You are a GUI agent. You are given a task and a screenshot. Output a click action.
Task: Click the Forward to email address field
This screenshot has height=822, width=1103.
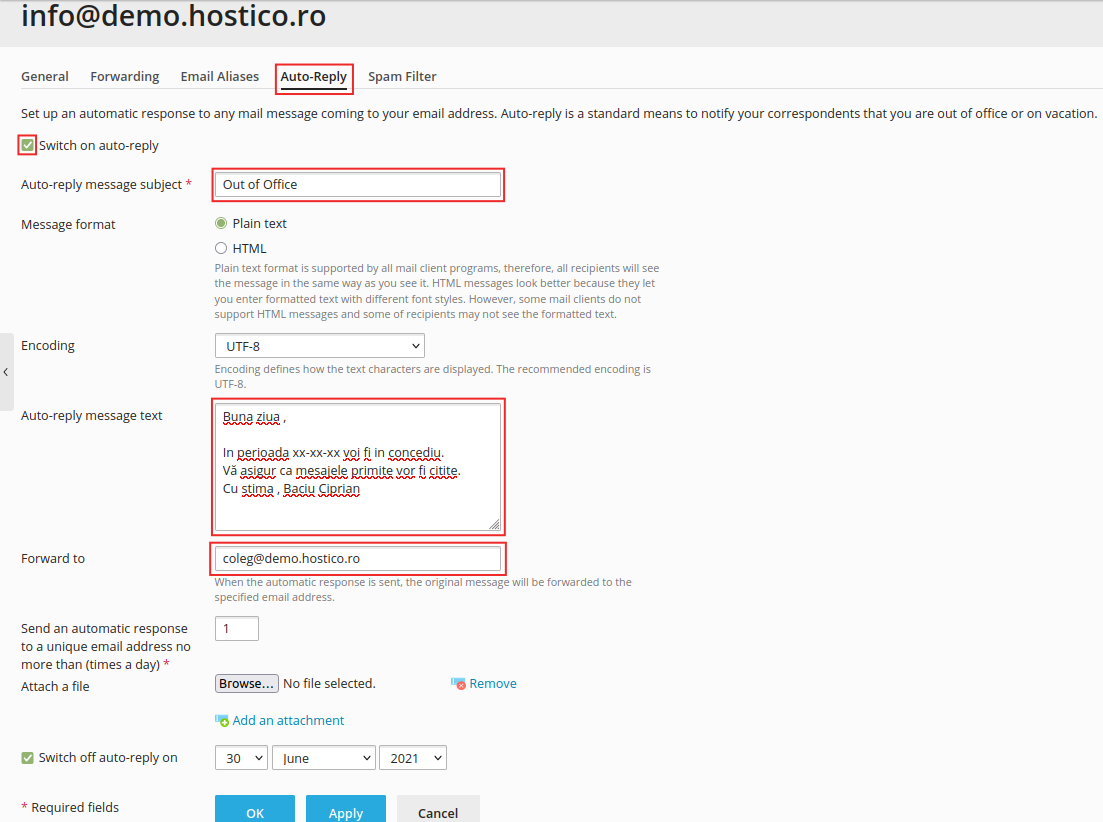(358, 559)
